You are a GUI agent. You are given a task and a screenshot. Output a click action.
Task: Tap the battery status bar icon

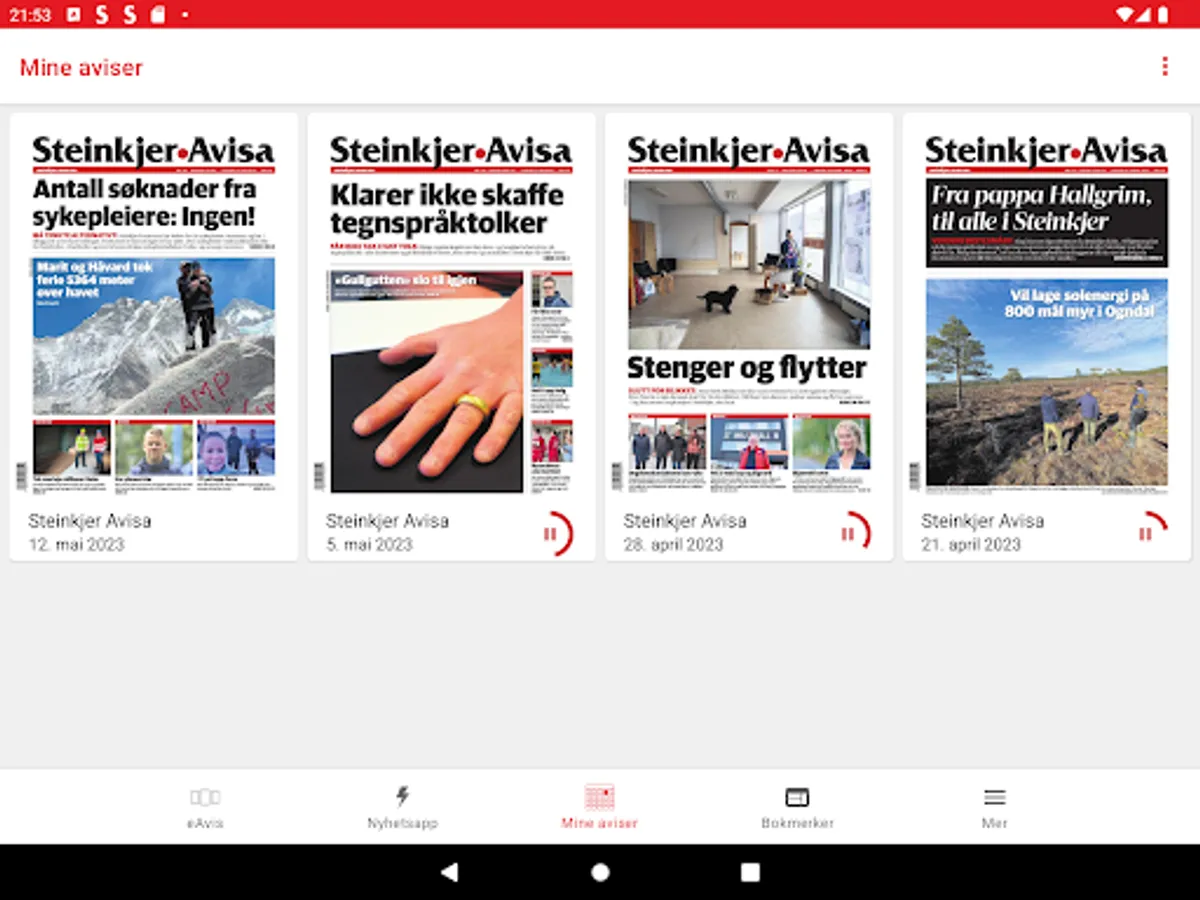[x=1163, y=14]
